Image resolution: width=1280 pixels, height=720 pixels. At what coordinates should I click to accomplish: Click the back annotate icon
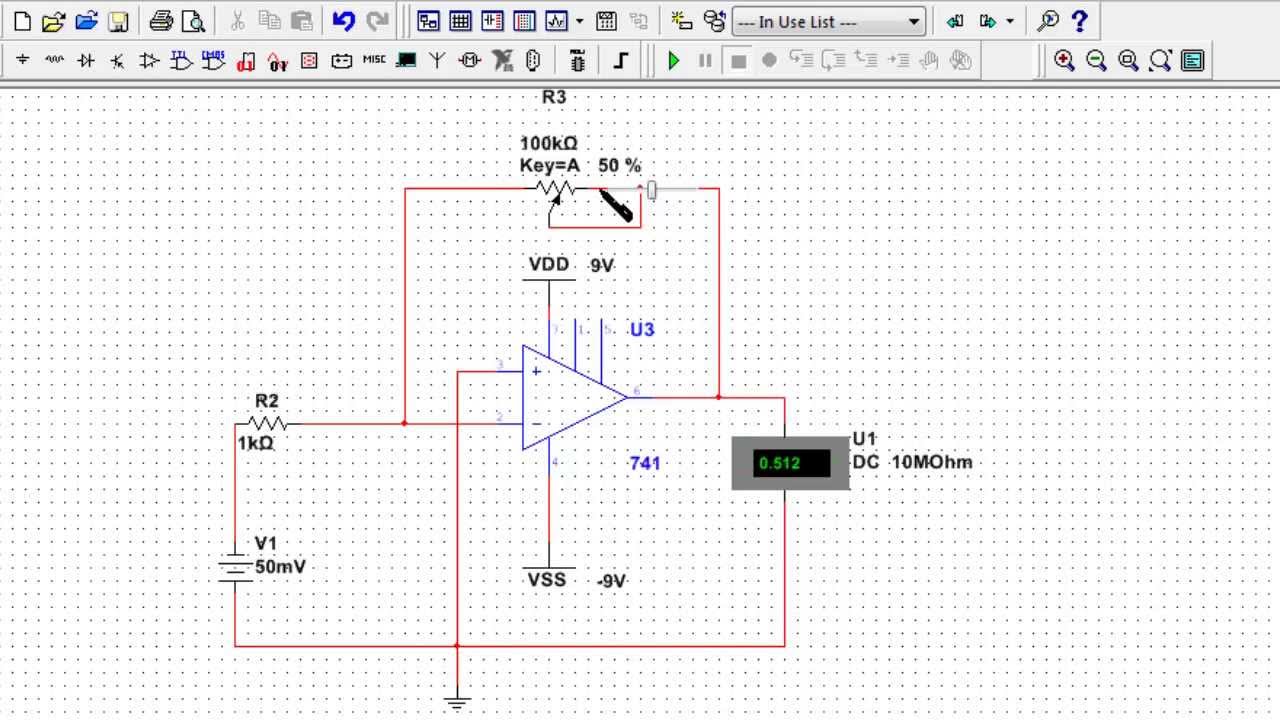[x=955, y=21]
